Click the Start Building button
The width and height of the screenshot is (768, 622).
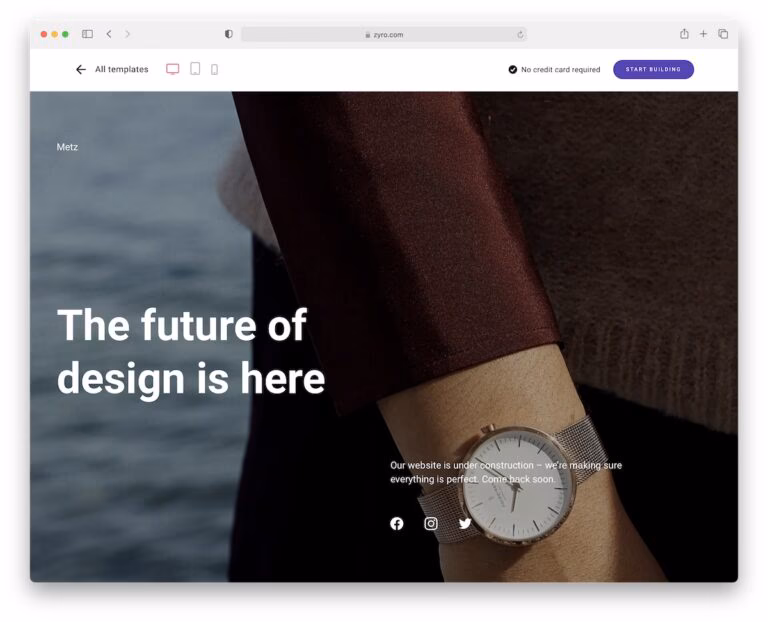[653, 70]
